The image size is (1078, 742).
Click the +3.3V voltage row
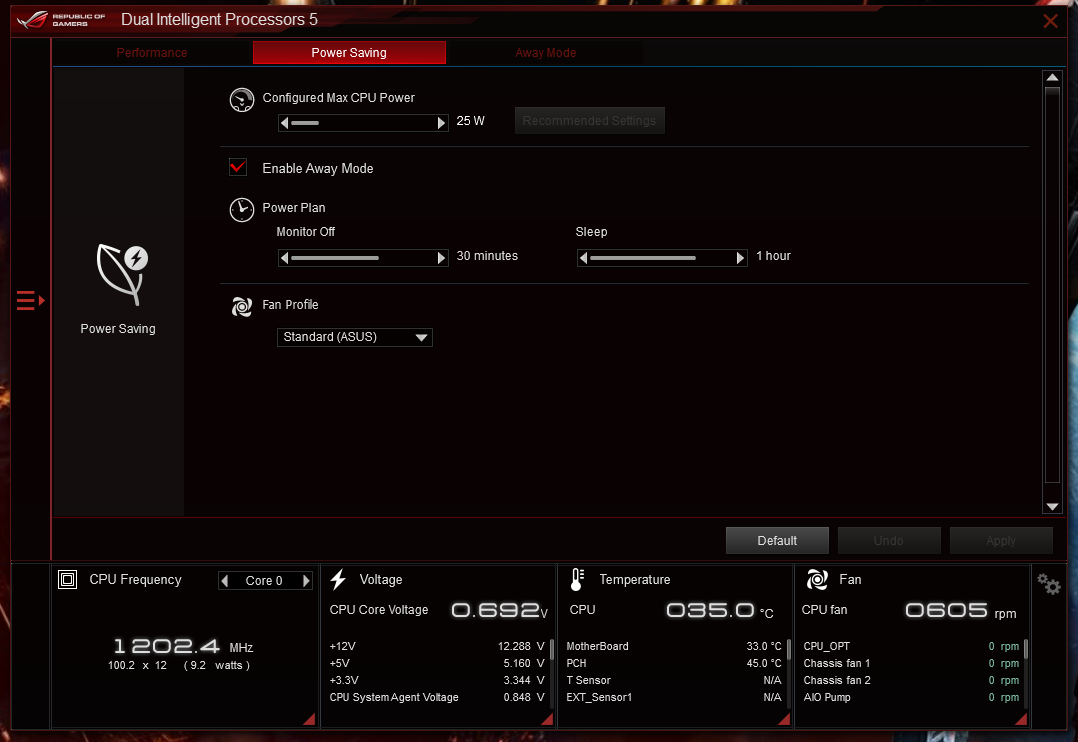(x=437, y=680)
